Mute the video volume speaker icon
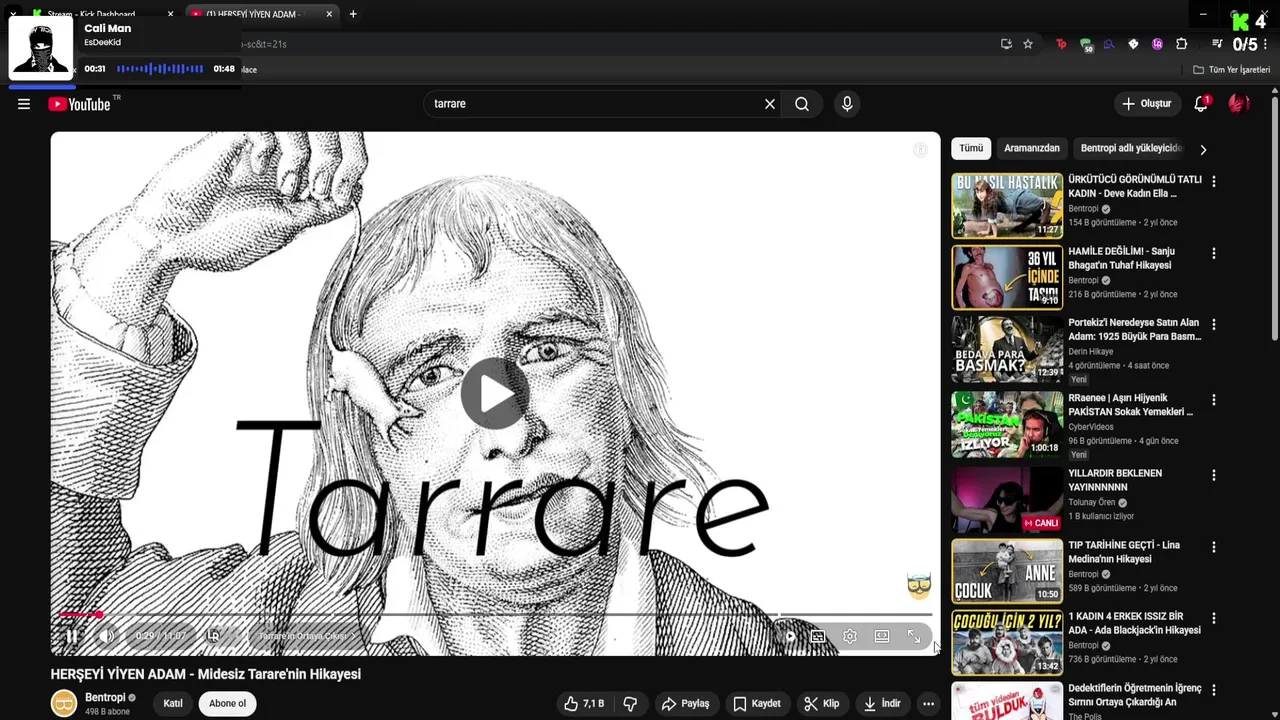1280x720 pixels. pyautogui.click(x=106, y=636)
